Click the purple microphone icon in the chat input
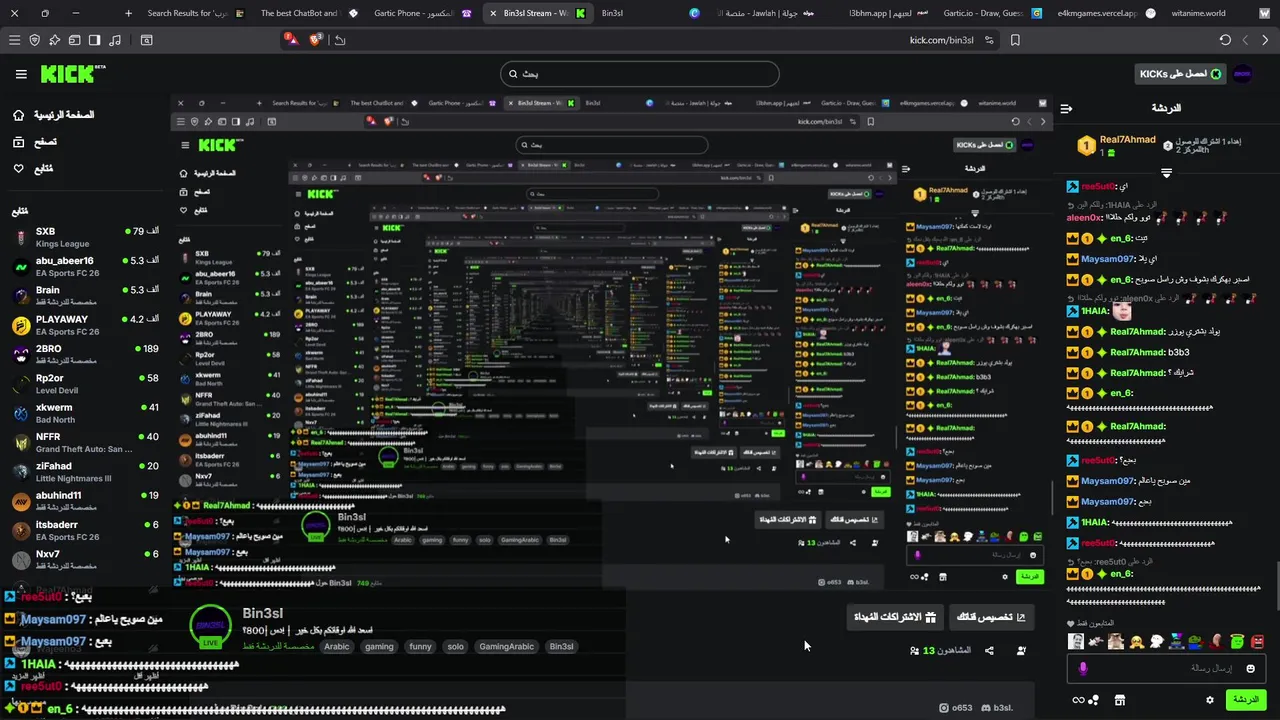Viewport: 1280px width, 720px height. coord(1083,668)
